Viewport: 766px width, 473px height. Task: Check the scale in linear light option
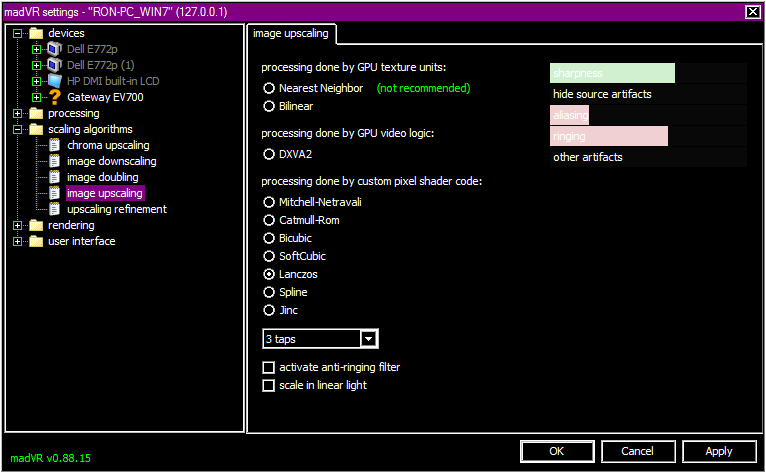(x=268, y=385)
